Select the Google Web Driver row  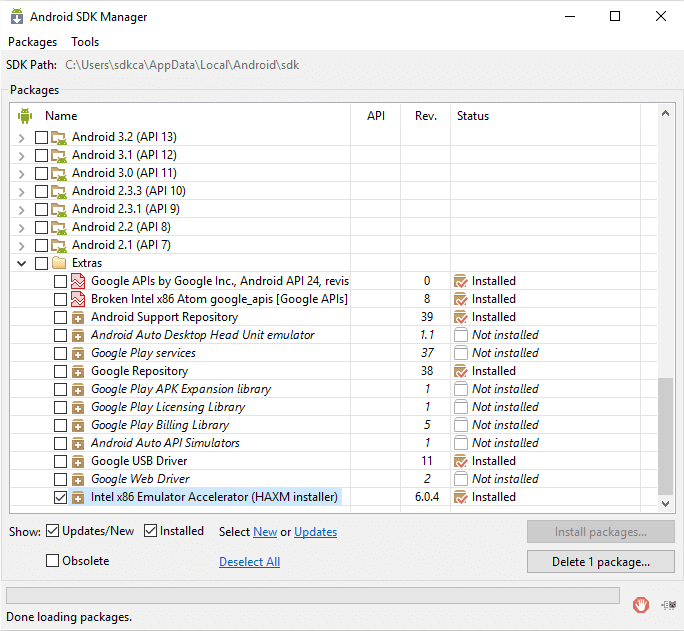pyautogui.click(x=334, y=479)
